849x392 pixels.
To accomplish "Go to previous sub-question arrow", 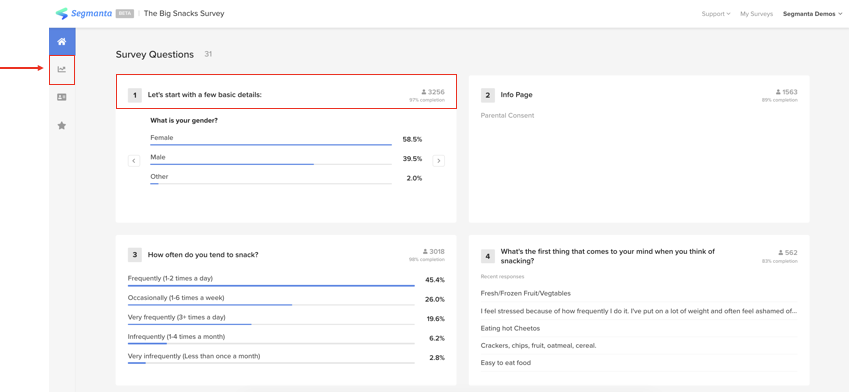I will tap(134, 161).
